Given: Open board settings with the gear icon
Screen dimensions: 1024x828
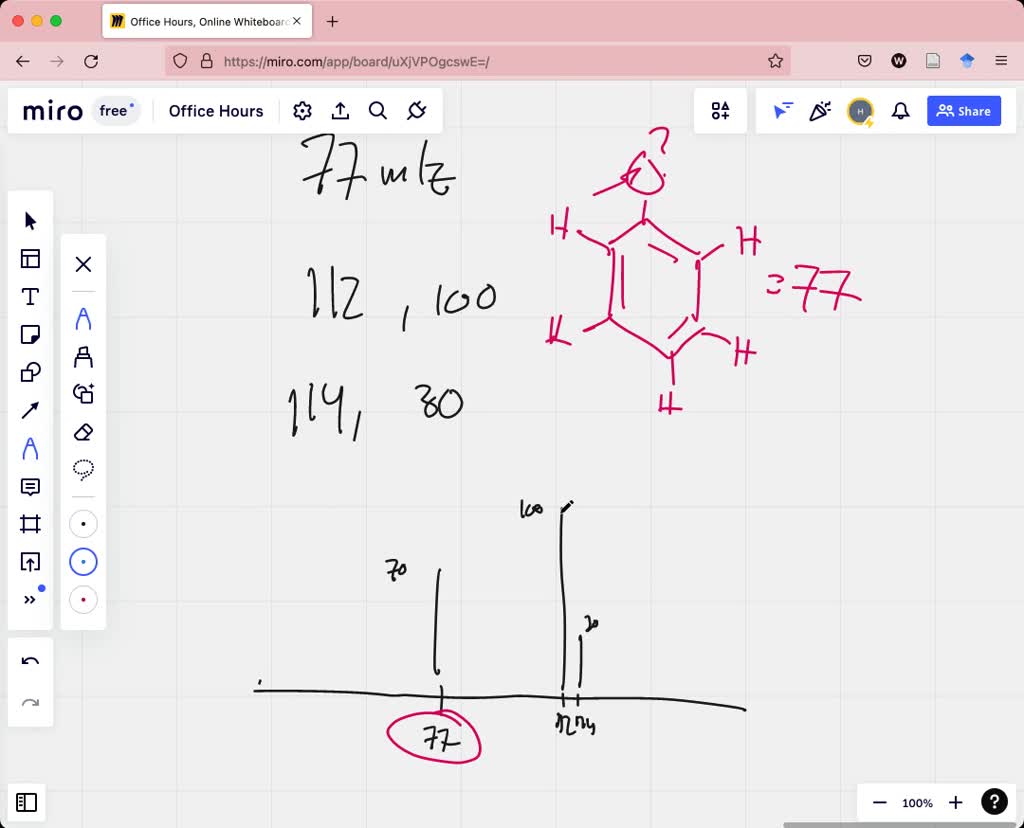Looking at the screenshot, I should point(302,111).
